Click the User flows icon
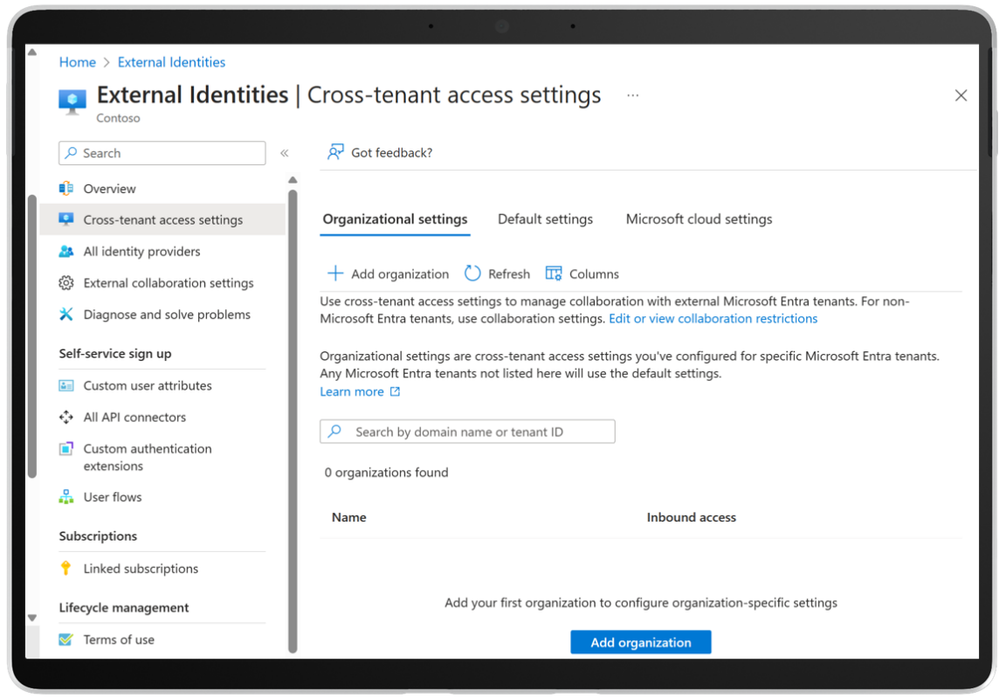This screenshot has width=999, height=699. (67, 498)
